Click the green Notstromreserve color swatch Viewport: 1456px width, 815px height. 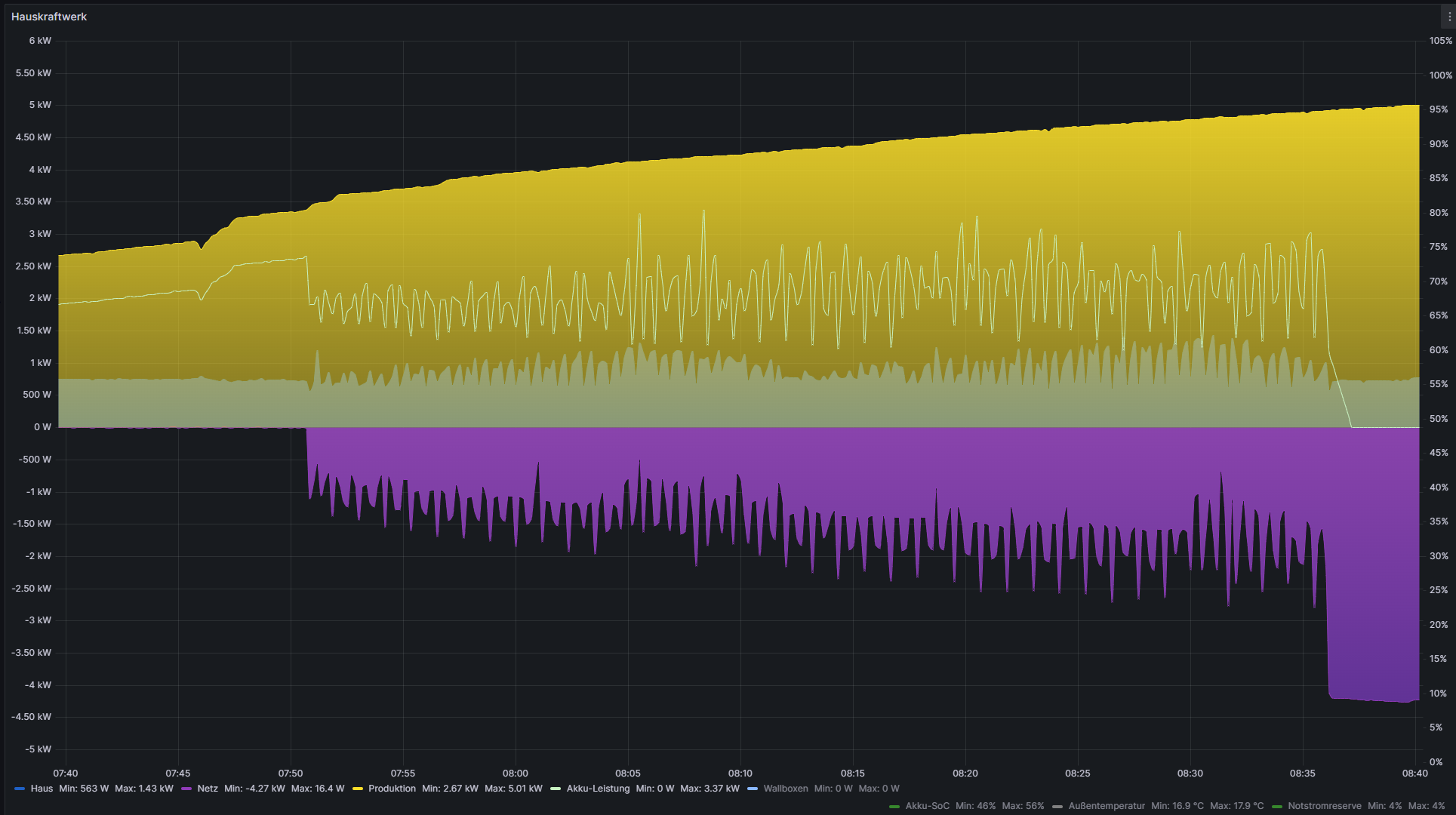[x=1277, y=807]
